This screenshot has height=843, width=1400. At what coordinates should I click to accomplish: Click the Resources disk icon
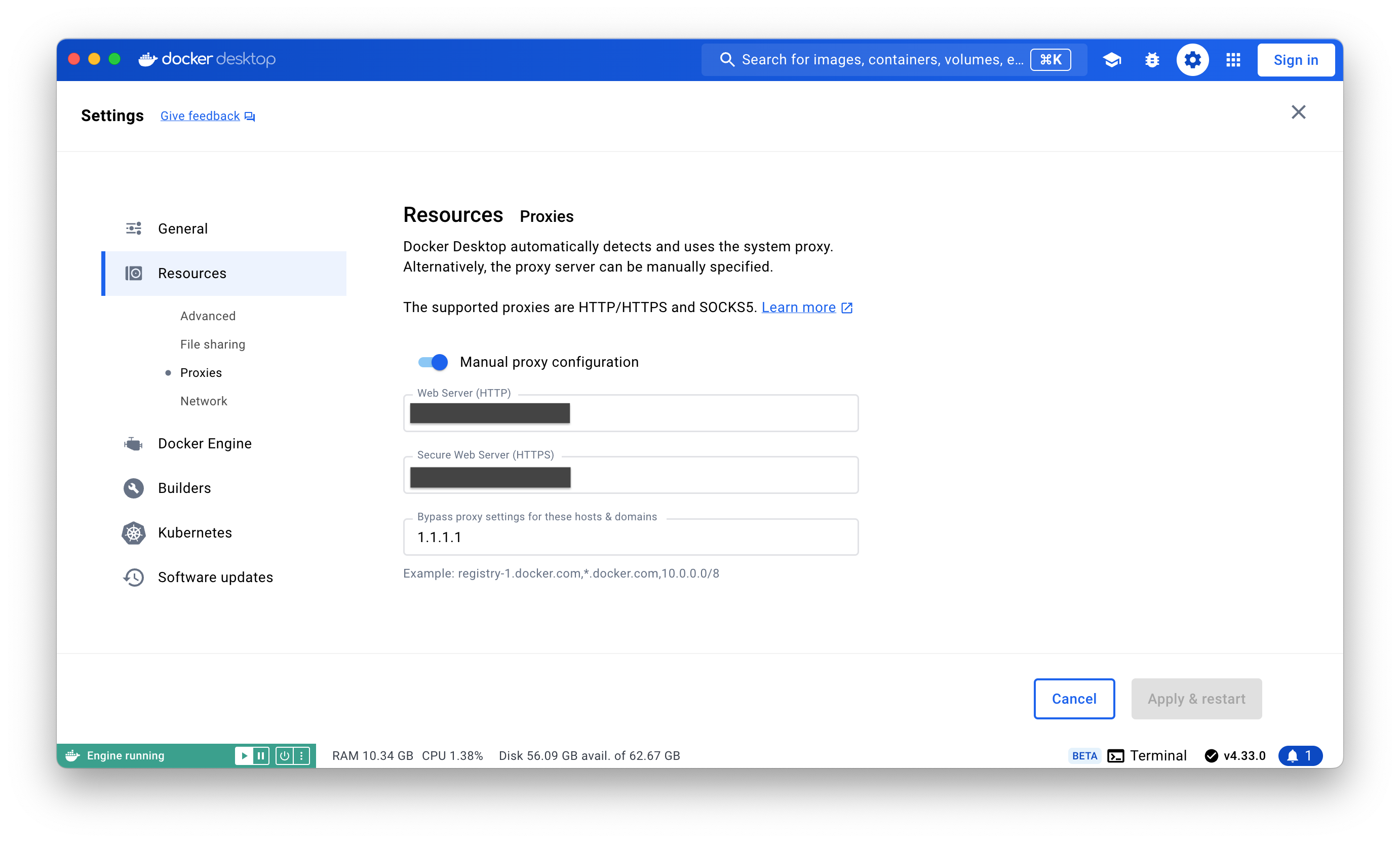(x=134, y=273)
